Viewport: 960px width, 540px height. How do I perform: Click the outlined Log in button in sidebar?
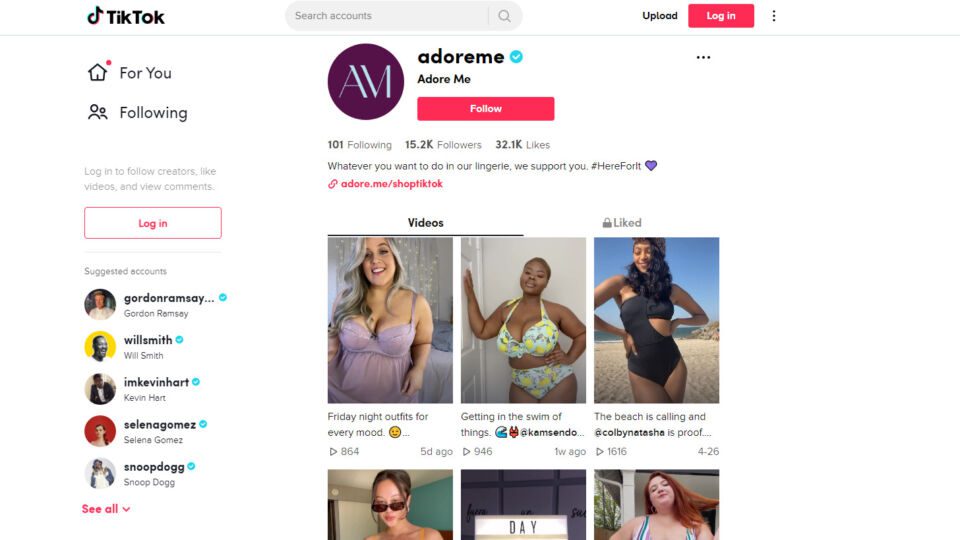point(152,223)
